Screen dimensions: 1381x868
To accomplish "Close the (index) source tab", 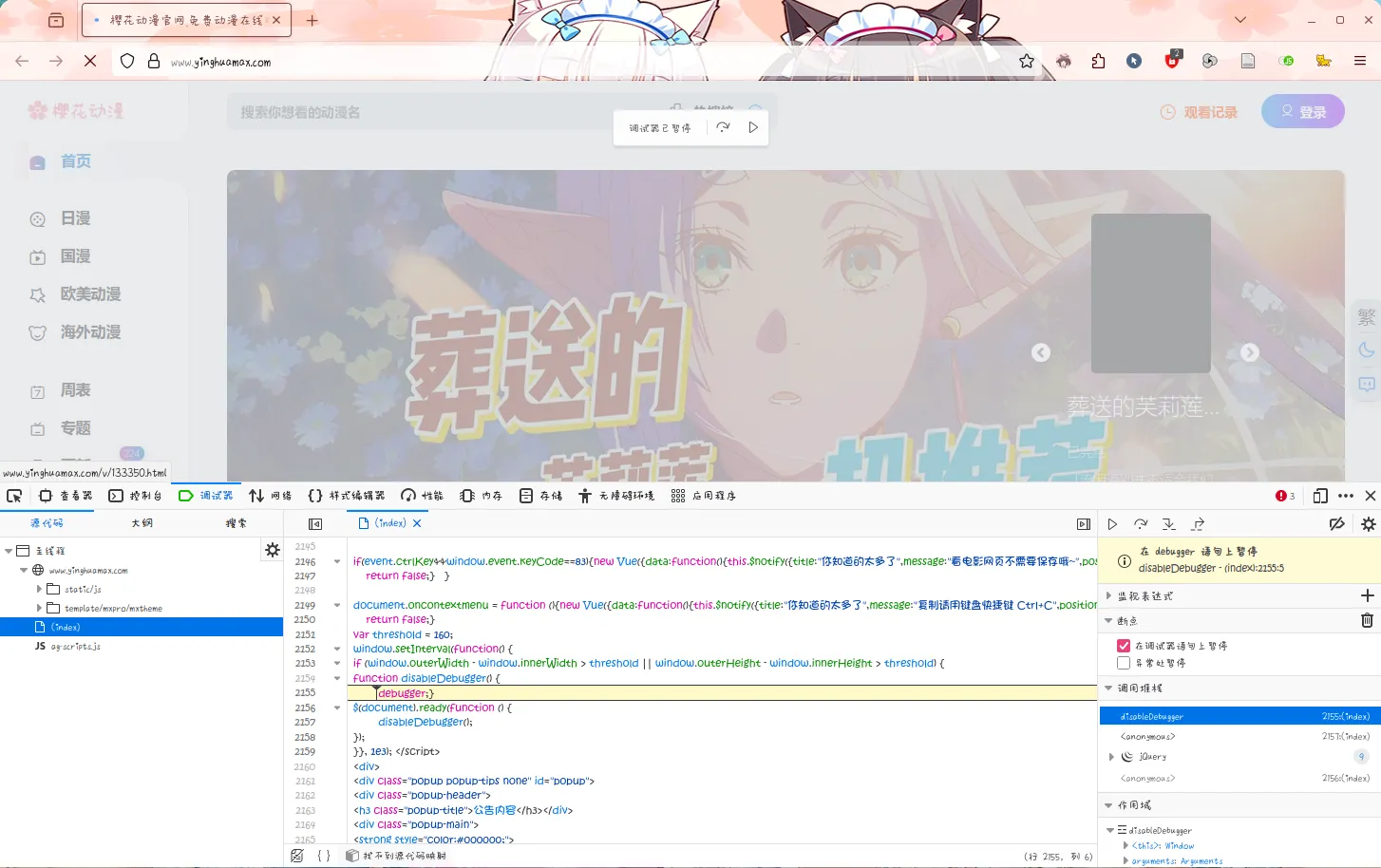I will pos(417,523).
